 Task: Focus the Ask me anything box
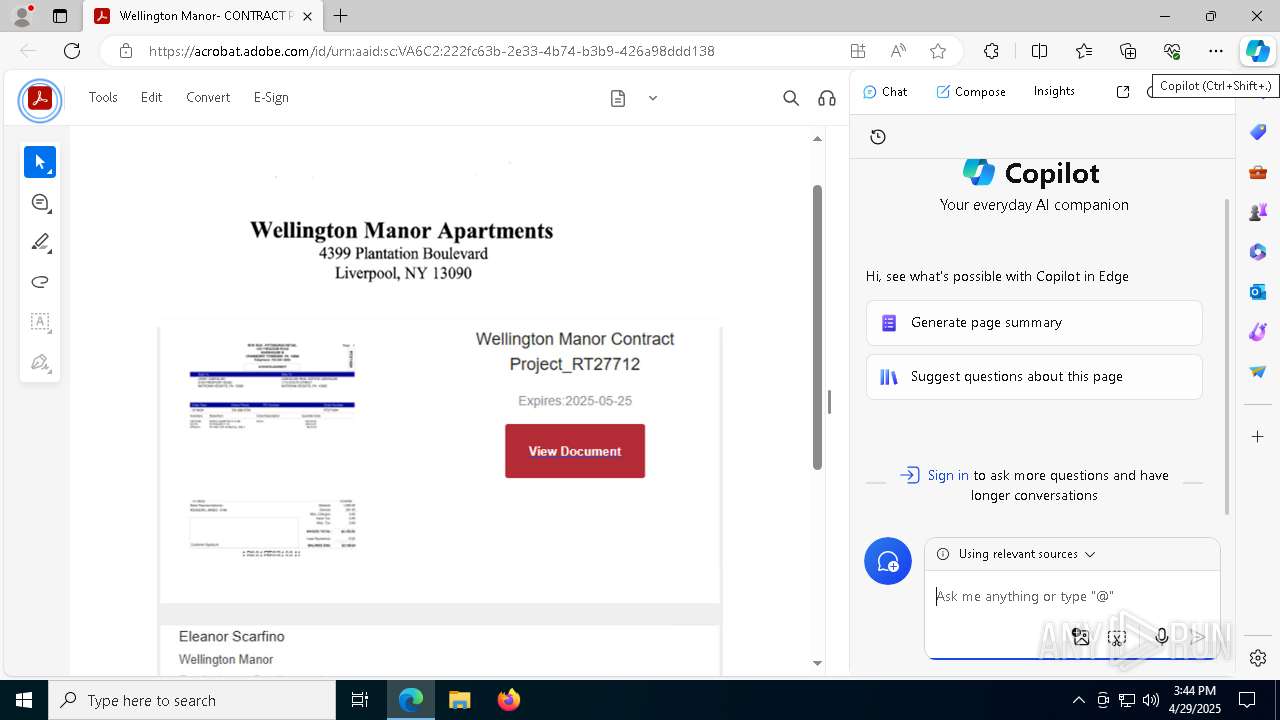point(1072,597)
